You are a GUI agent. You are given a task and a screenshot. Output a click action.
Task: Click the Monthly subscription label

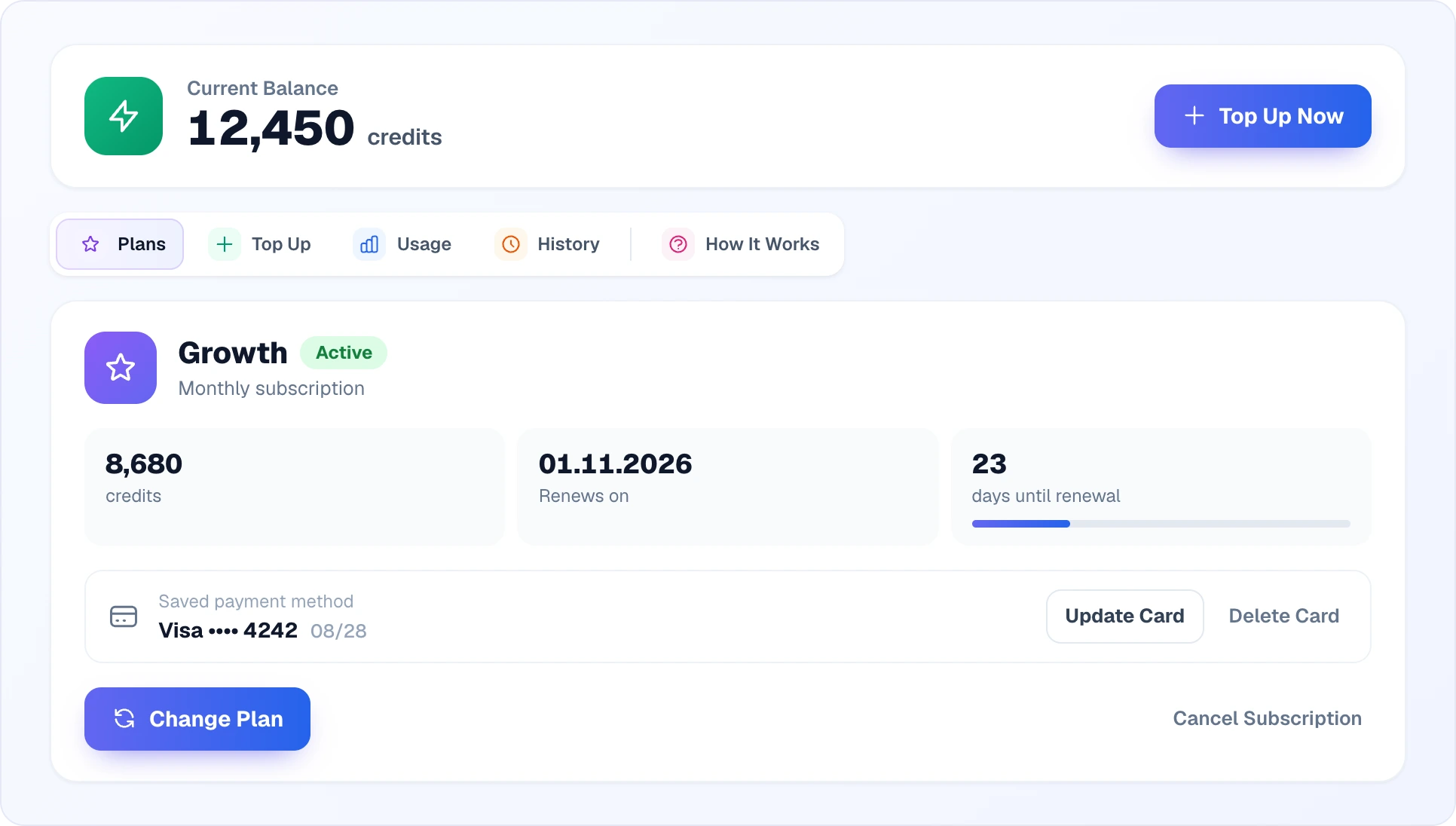coord(271,389)
